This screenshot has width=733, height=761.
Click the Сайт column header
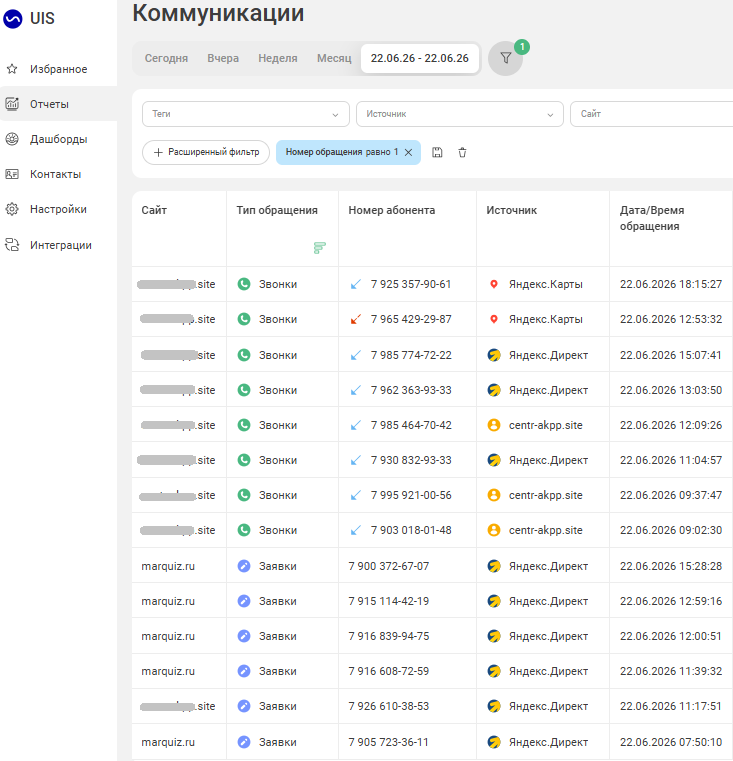[x=154, y=210]
